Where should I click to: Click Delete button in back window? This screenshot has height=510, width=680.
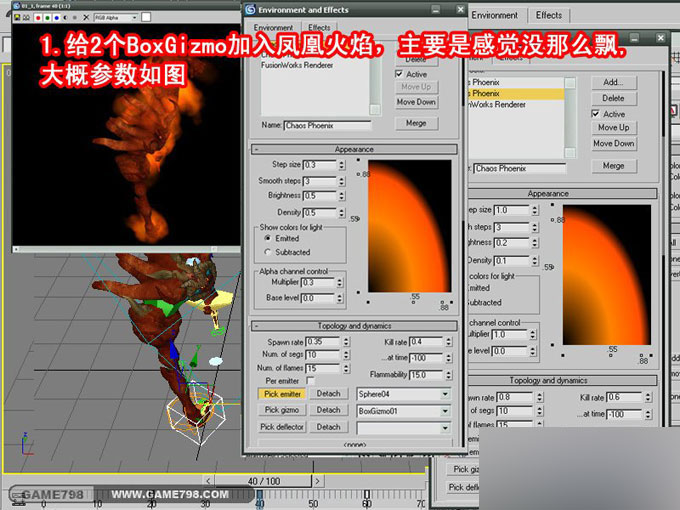(x=614, y=98)
